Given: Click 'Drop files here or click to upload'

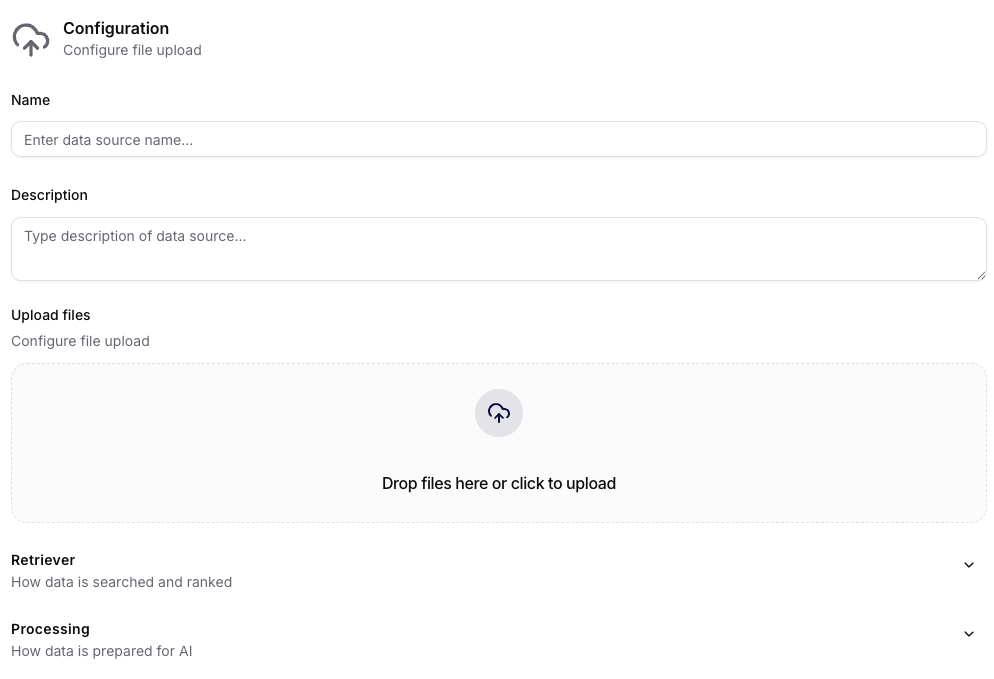Looking at the screenshot, I should click(x=499, y=483).
